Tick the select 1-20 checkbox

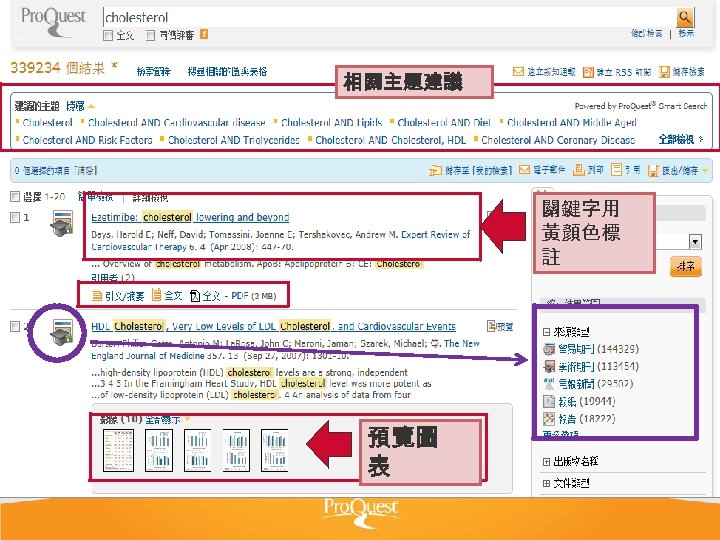click(15, 197)
